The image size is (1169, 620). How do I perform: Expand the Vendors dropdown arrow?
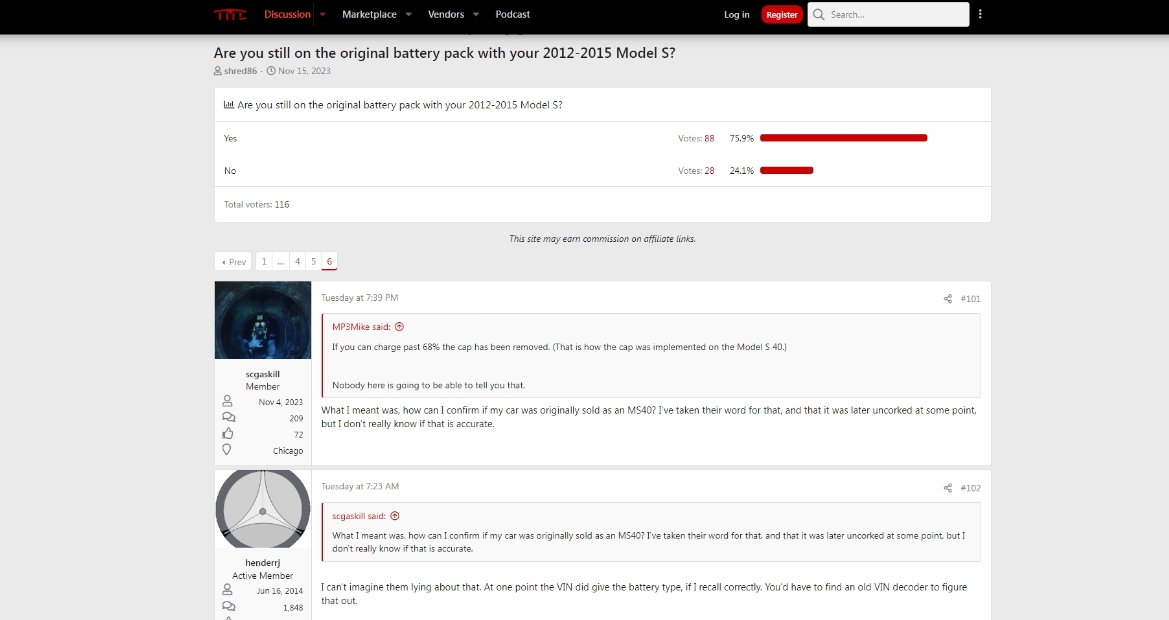pos(476,14)
